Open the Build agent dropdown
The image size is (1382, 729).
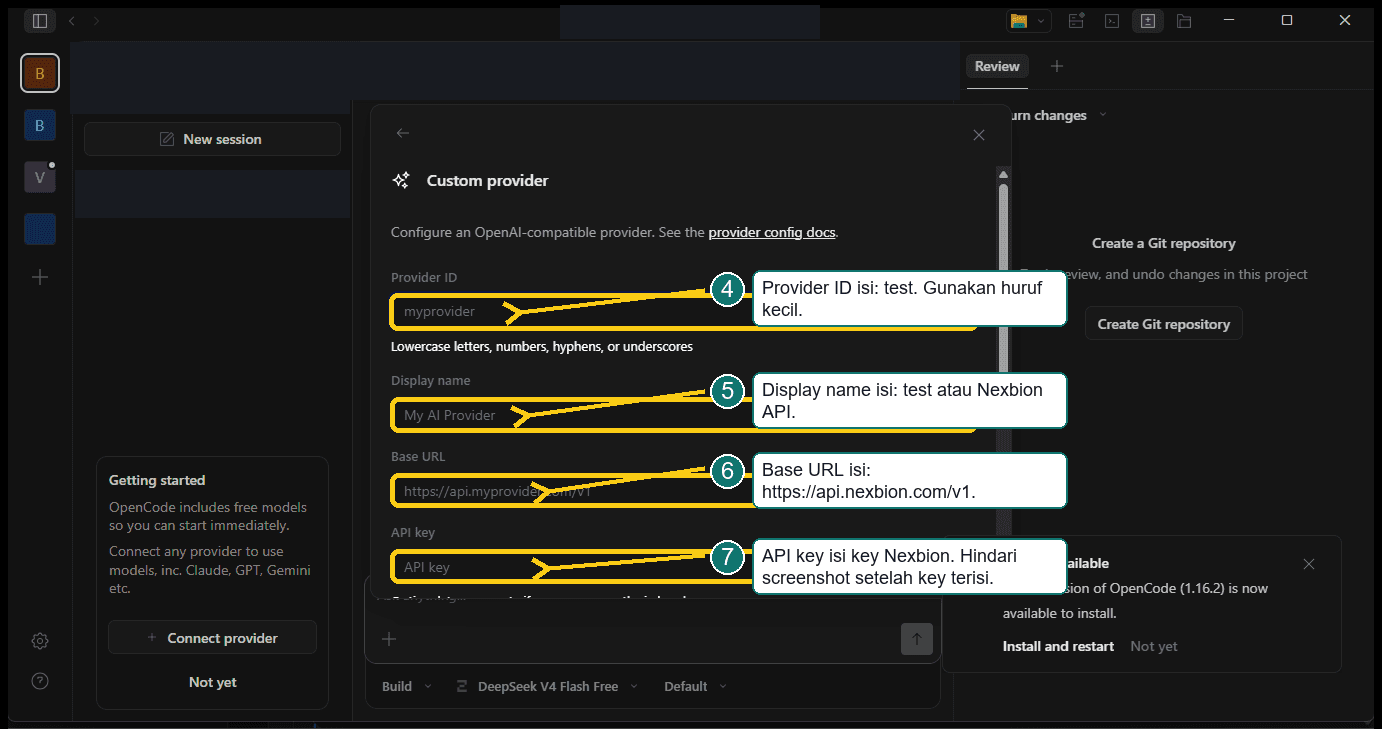coord(407,686)
